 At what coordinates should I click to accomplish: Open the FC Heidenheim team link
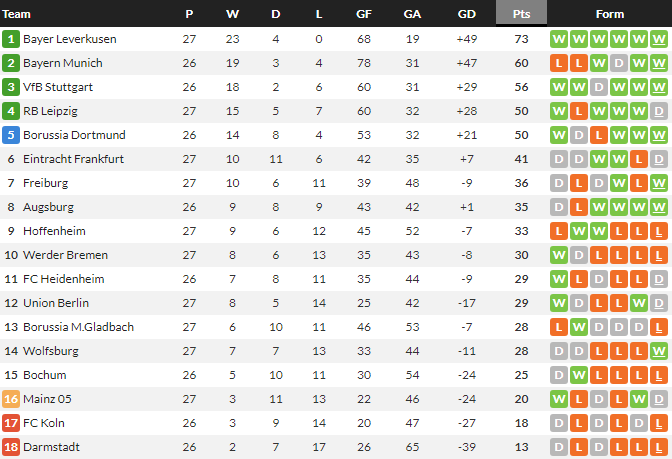pyautogui.click(x=63, y=279)
